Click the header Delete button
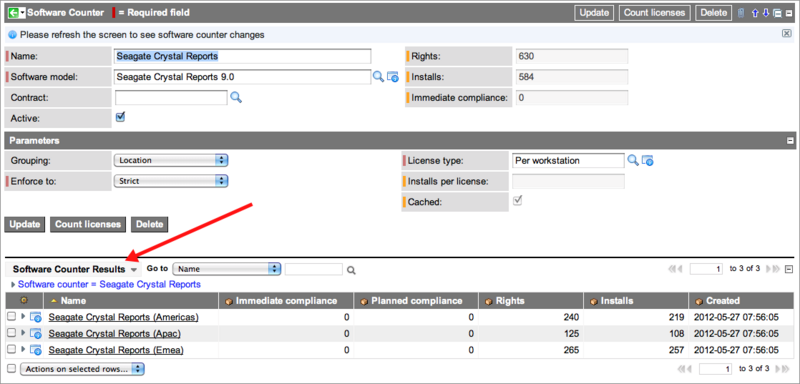Image resolution: width=800 pixels, height=384 pixels. tap(713, 13)
